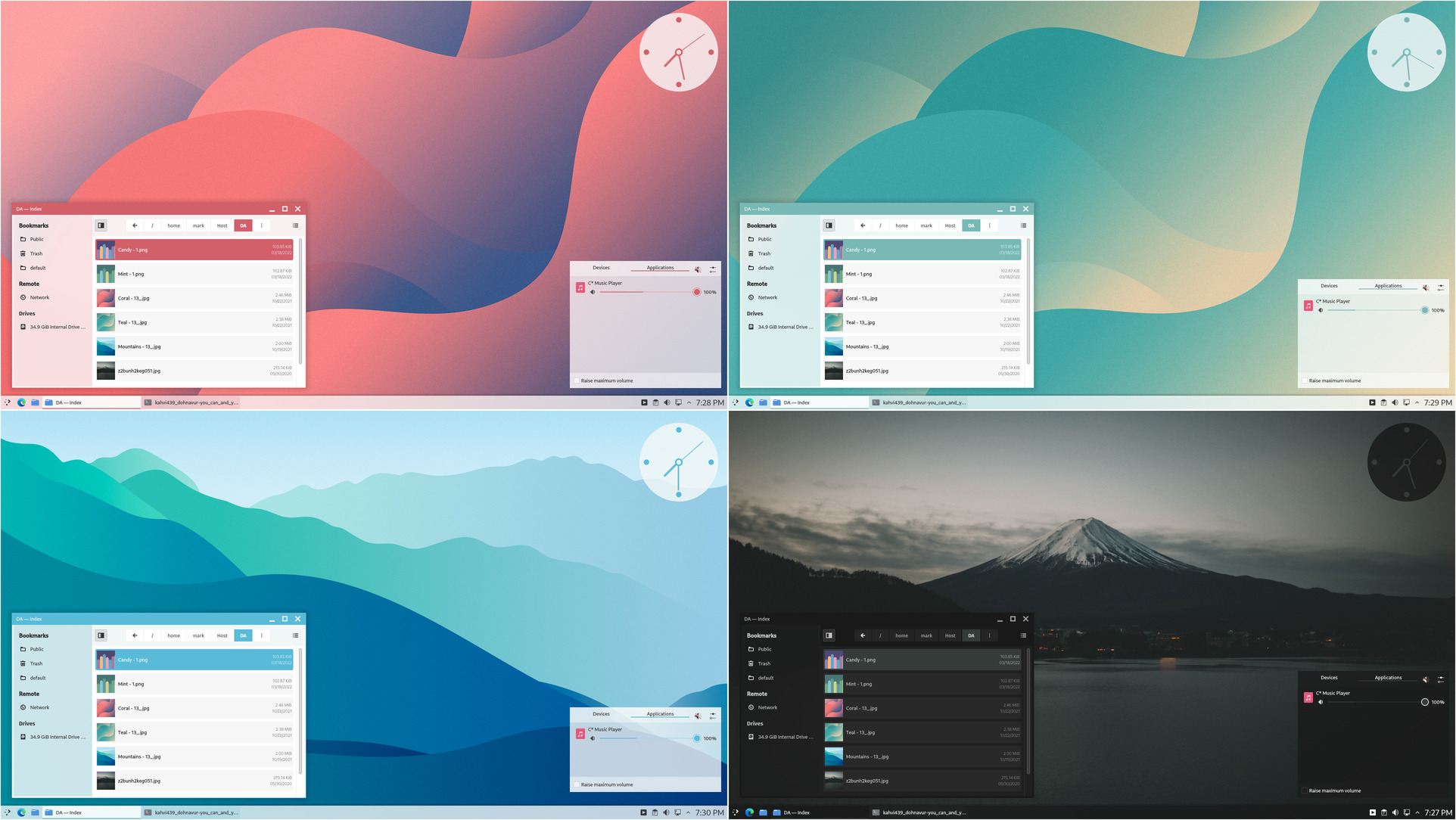Viewport: 1456px width, 820px height.
Task: Adjust Music Player volume slider in blue panel
Action: (649, 738)
